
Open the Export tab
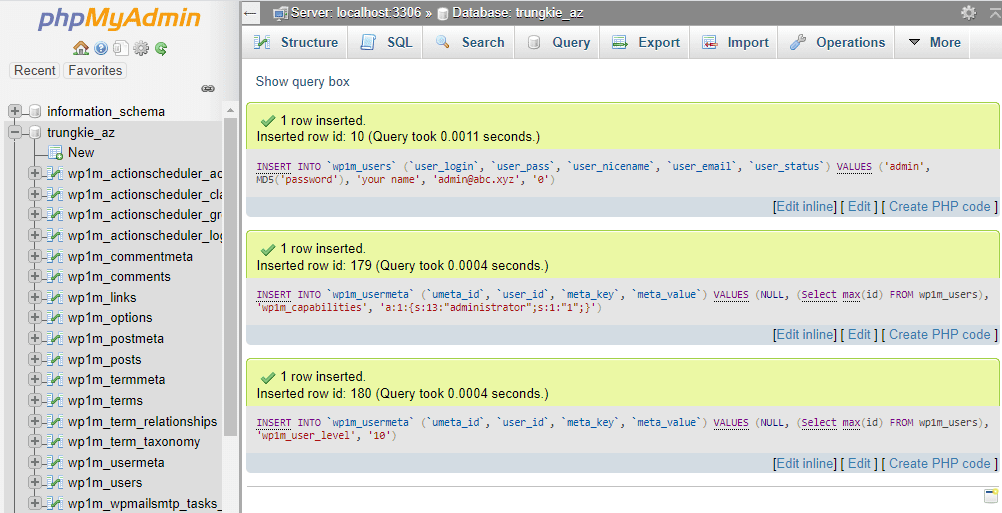[646, 42]
